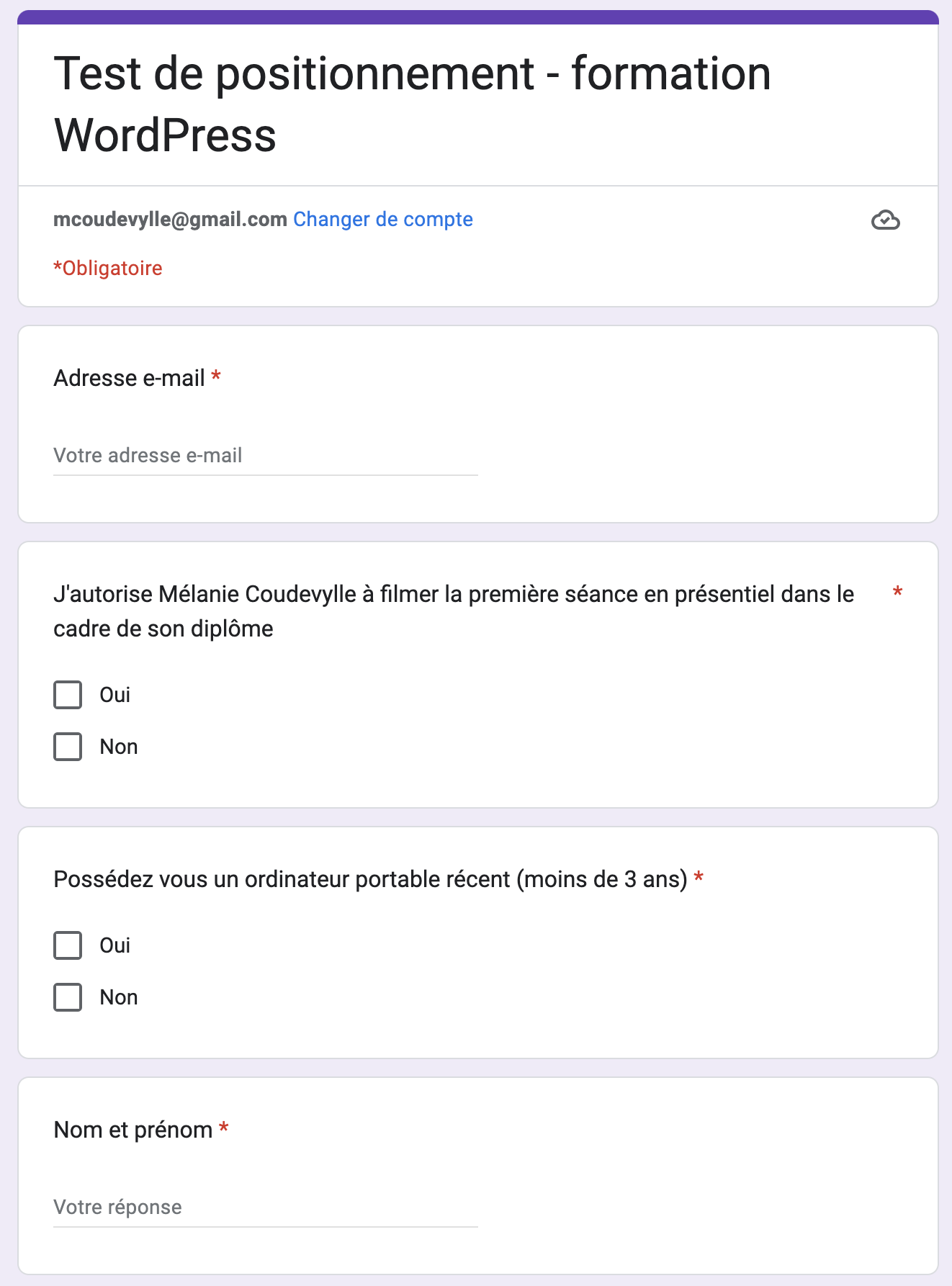Click the cloud draft-saved icon
The height and width of the screenshot is (1286, 952).
point(885,220)
